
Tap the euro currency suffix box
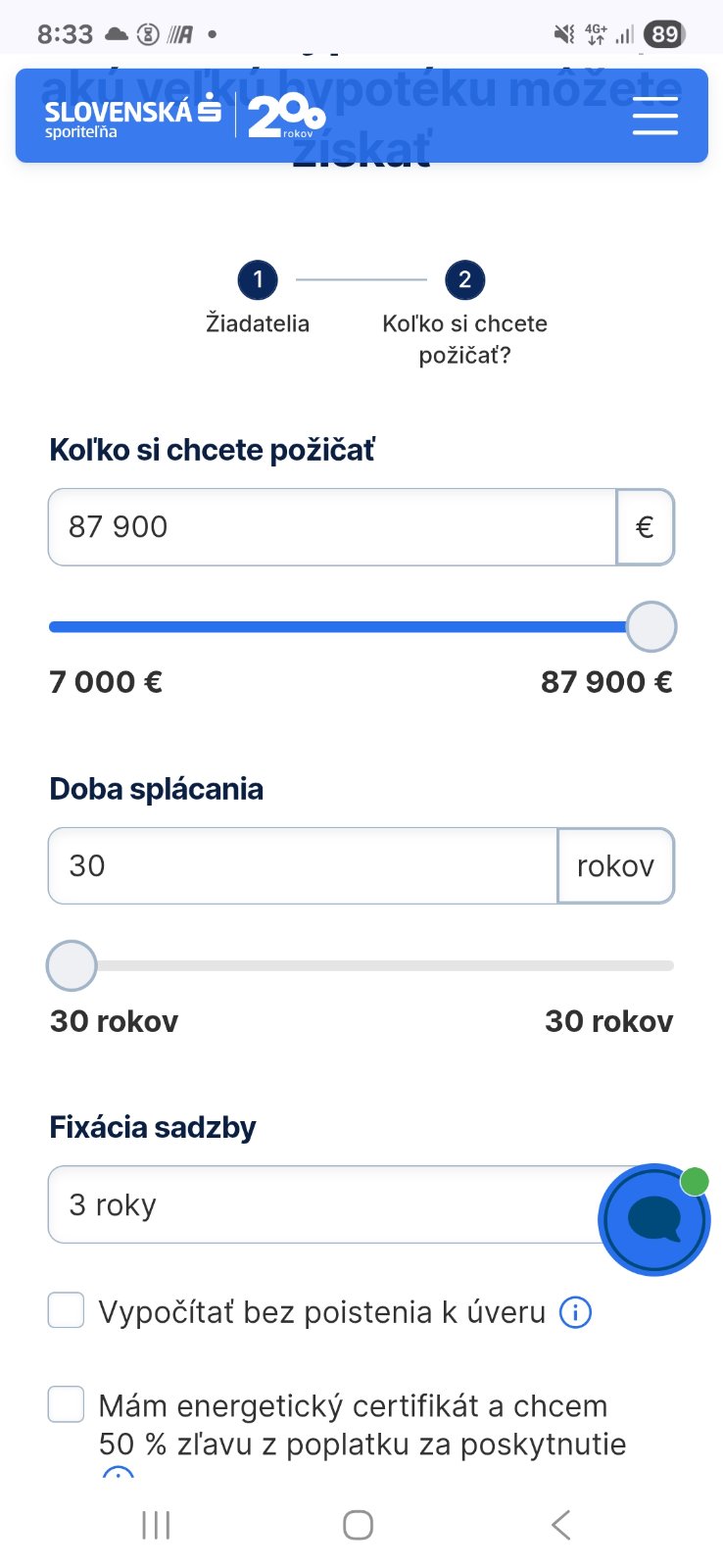tap(645, 527)
